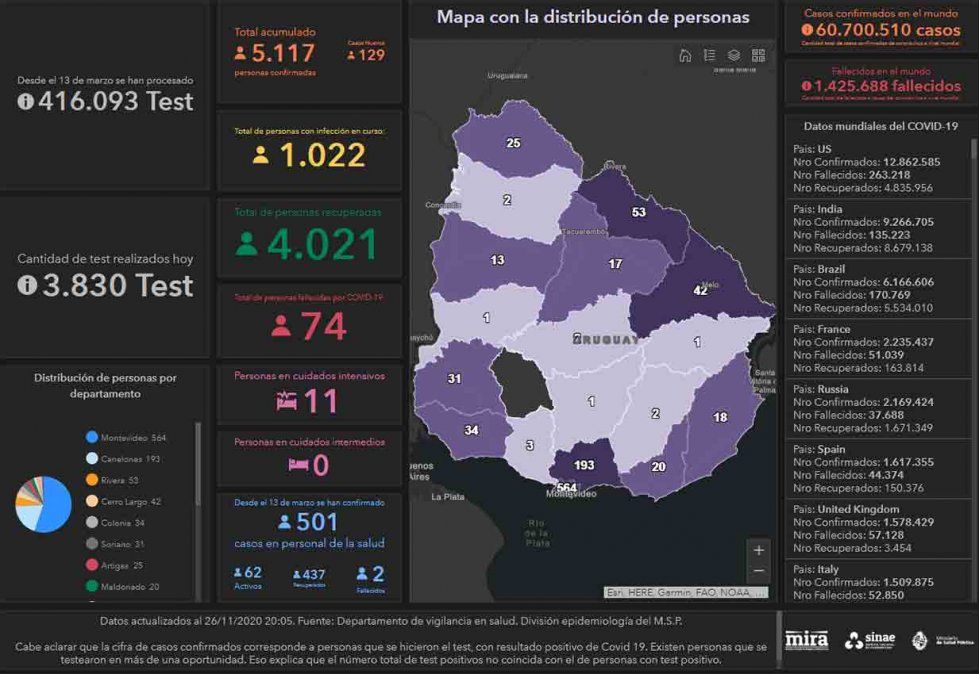The height and width of the screenshot is (674, 979).
Task: Click the scrollbar of department legend list
Action: 197,480
